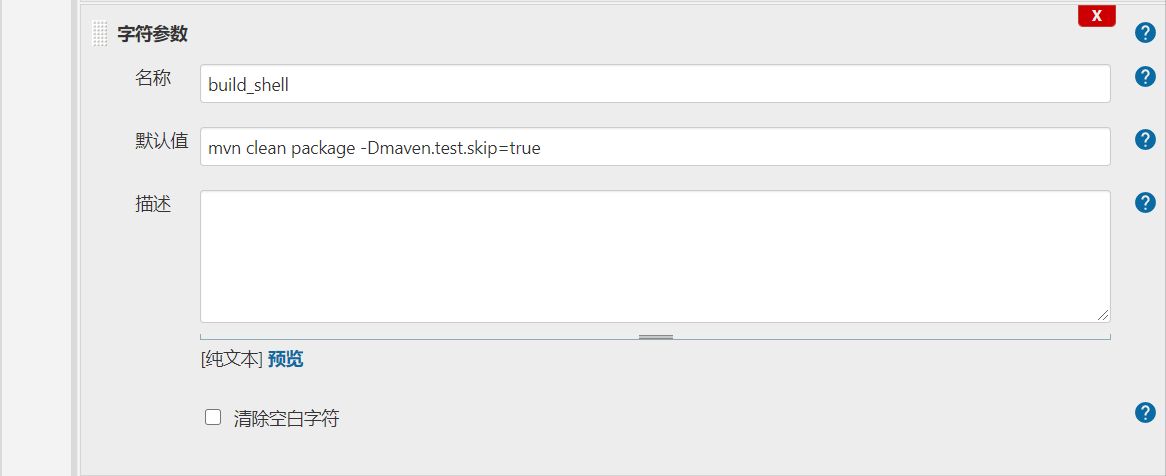Show help for the 默认值 field
Viewport: 1166px width, 476px height.
[x=1145, y=140]
